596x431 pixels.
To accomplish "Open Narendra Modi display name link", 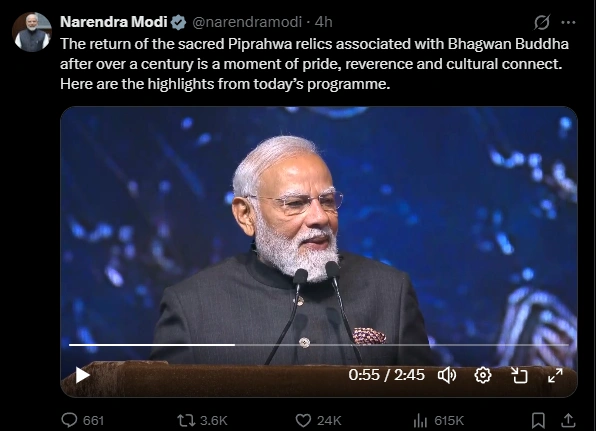I will [114, 22].
